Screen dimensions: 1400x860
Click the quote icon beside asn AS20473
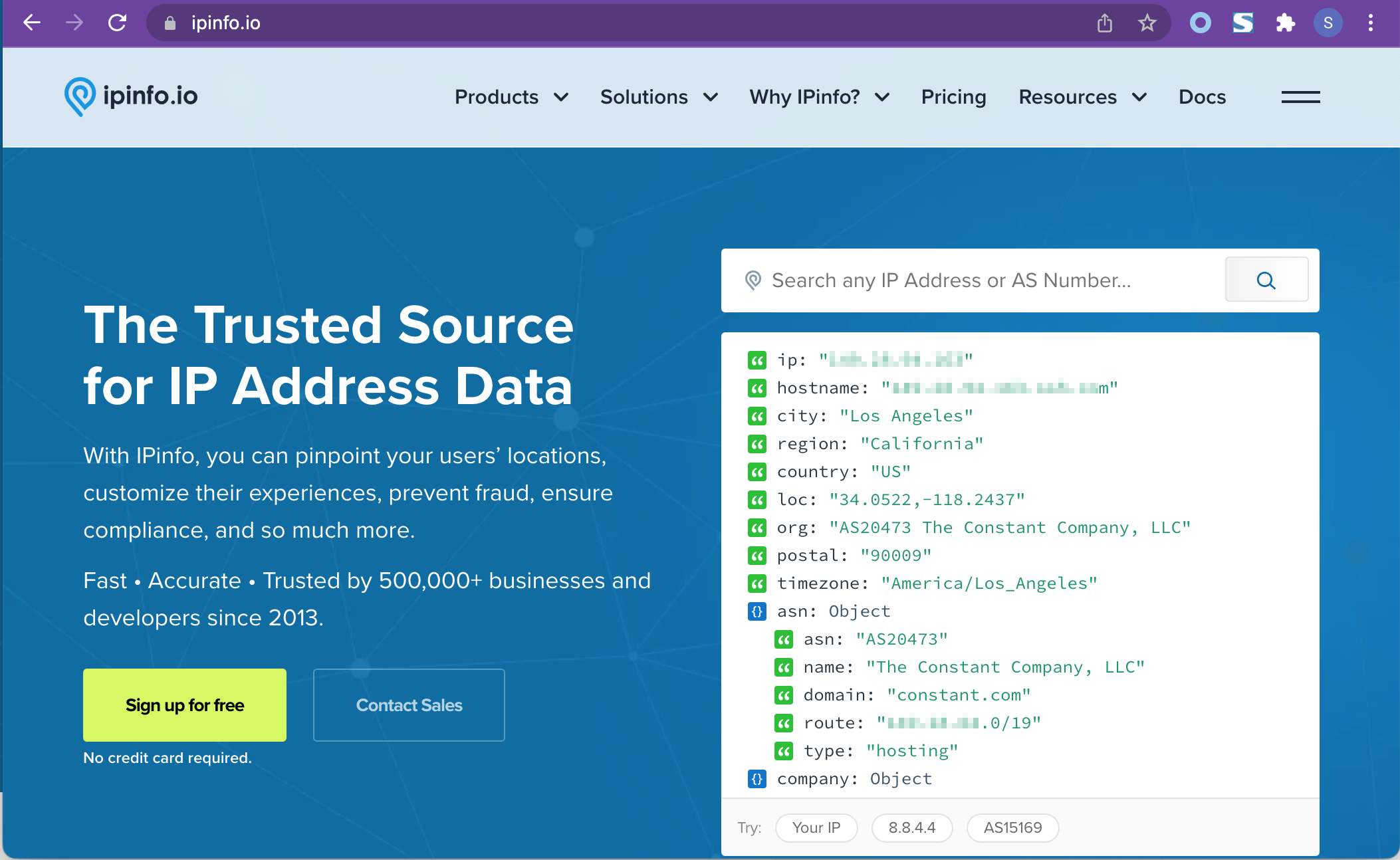(783, 639)
